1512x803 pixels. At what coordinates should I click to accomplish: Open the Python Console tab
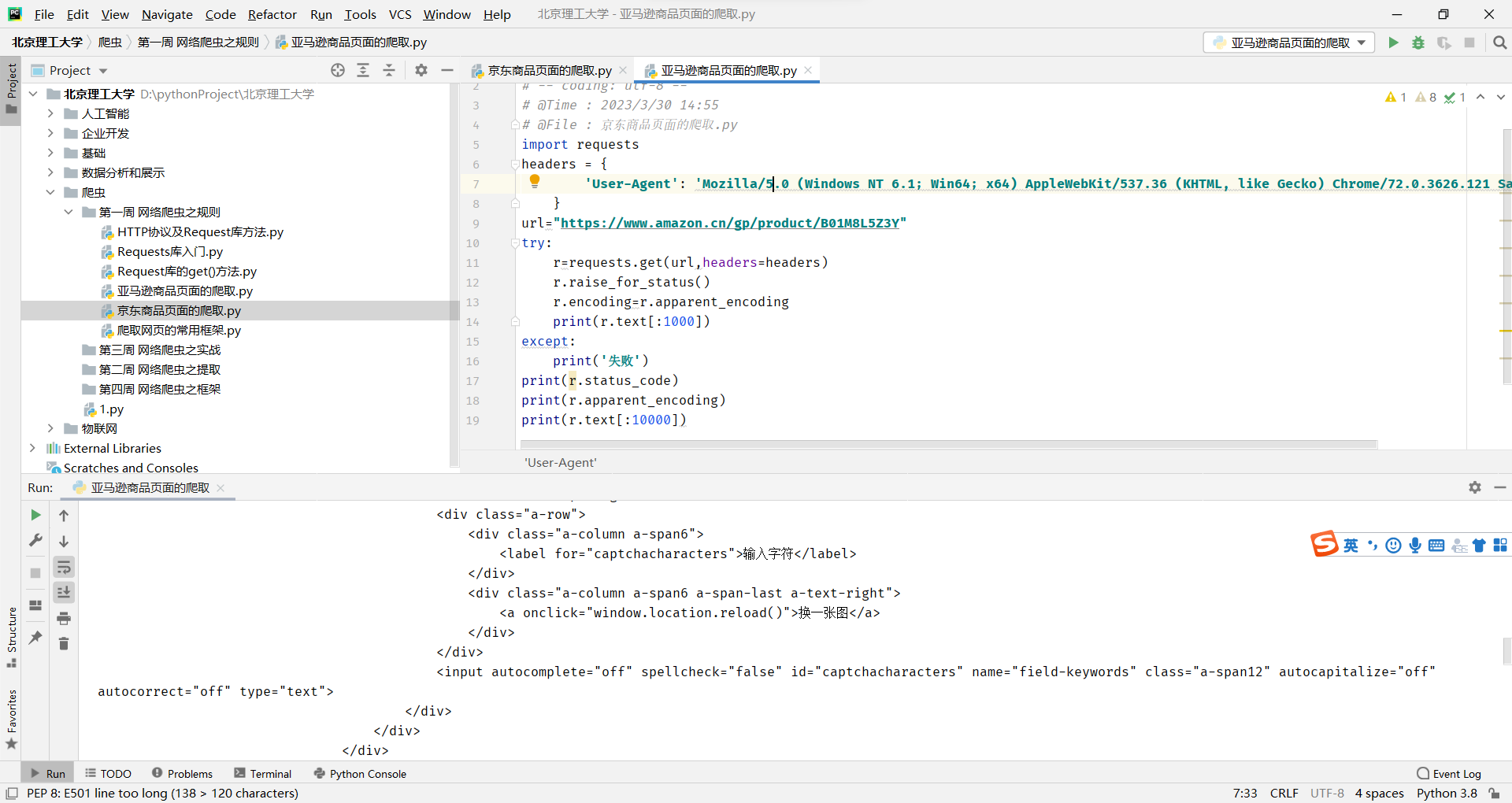360,774
